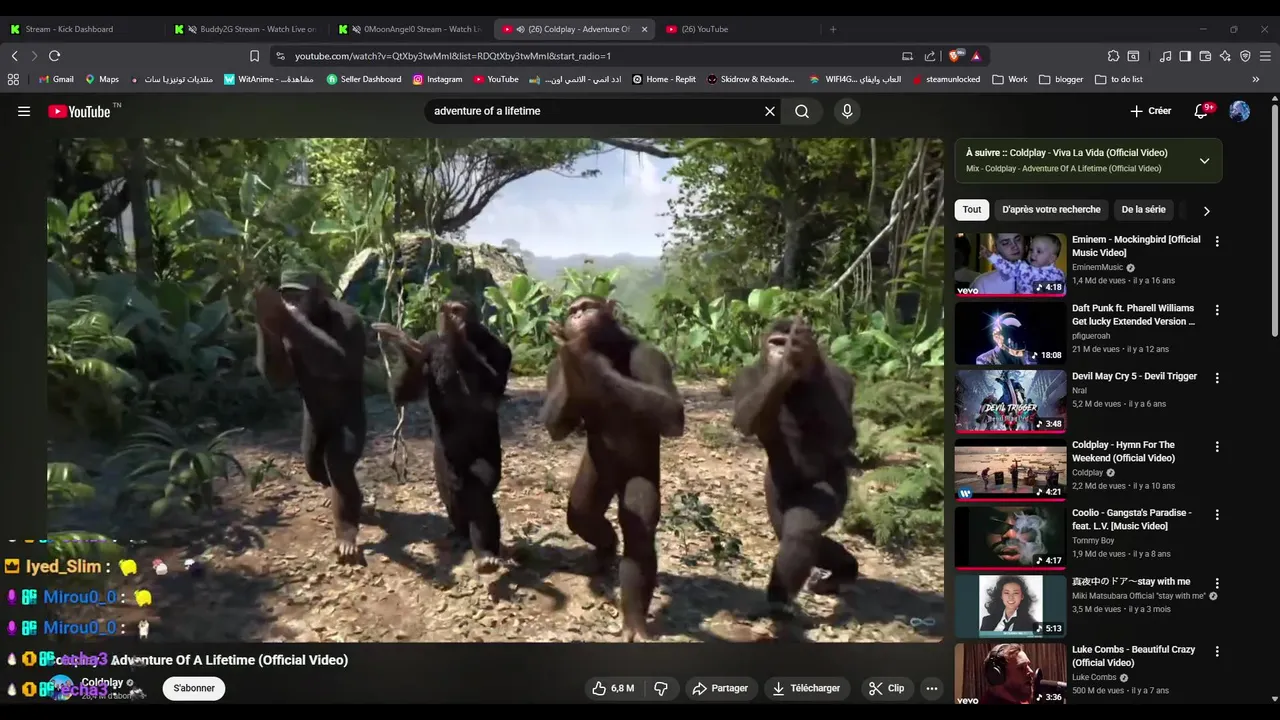Screen dimensions: 1280x720
Task: Click the S'abonner subscribe button
Action: 194,688
